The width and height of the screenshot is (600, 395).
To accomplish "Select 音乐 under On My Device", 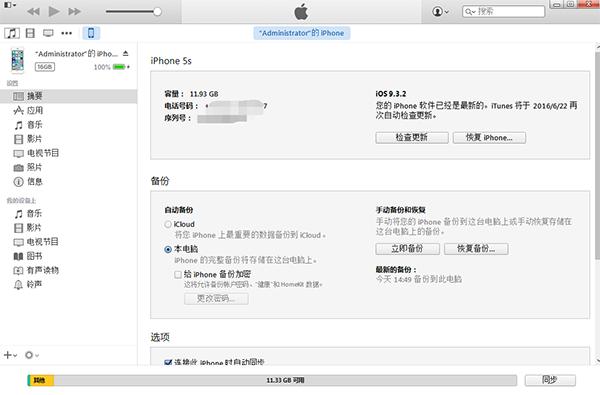I will tap(34, 214).
